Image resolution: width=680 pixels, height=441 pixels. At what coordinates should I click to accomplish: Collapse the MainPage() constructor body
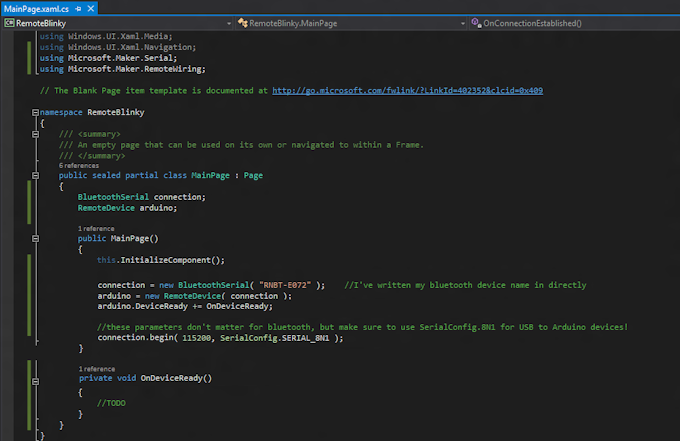click(x=35, y=239)
